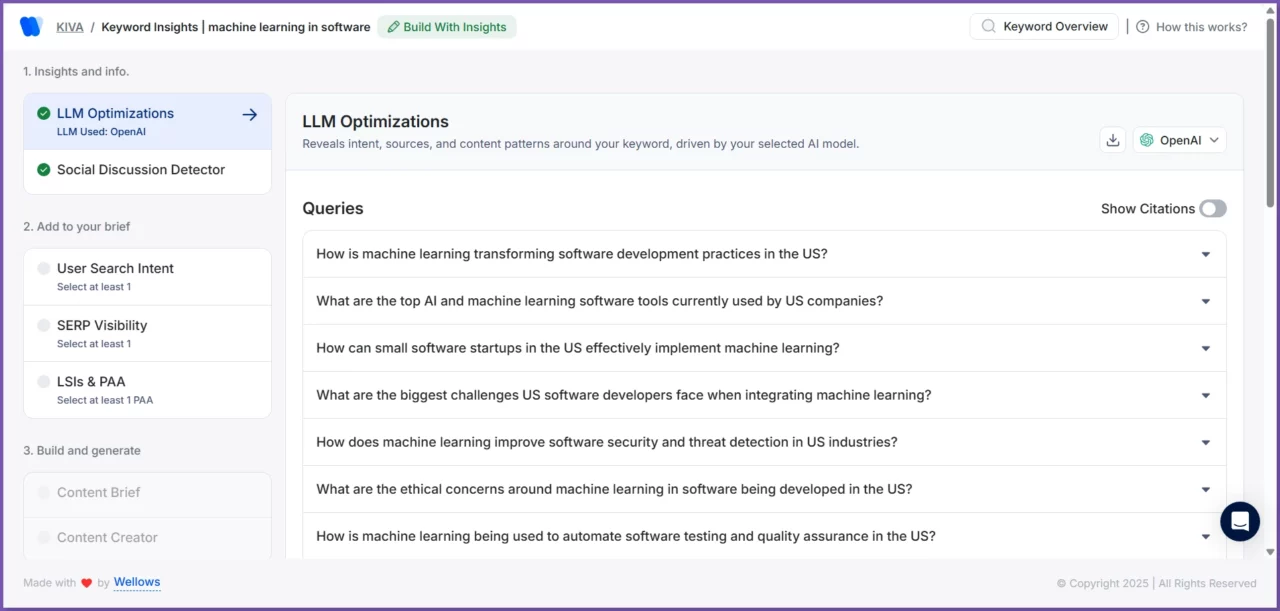This screenshot has width=1280, height=611.
Task: Enable the Show Citations toggle
Action: tap(1213, 208)
